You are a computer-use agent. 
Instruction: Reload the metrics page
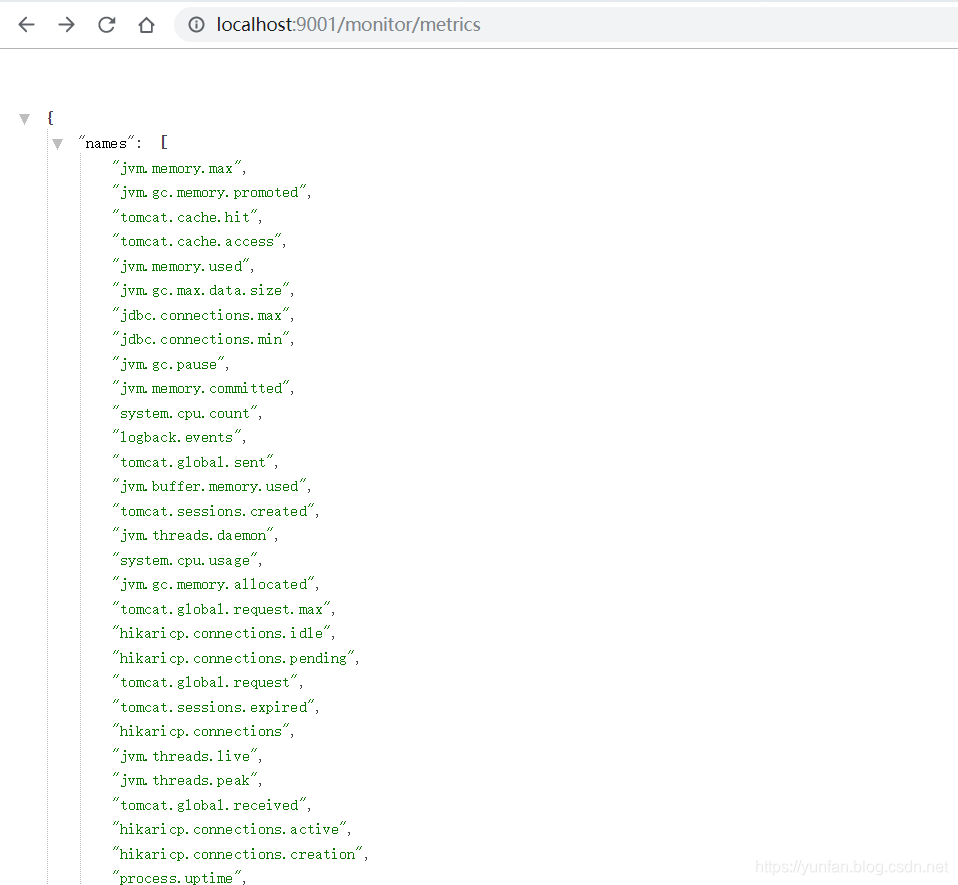click(x=106, y=24)
